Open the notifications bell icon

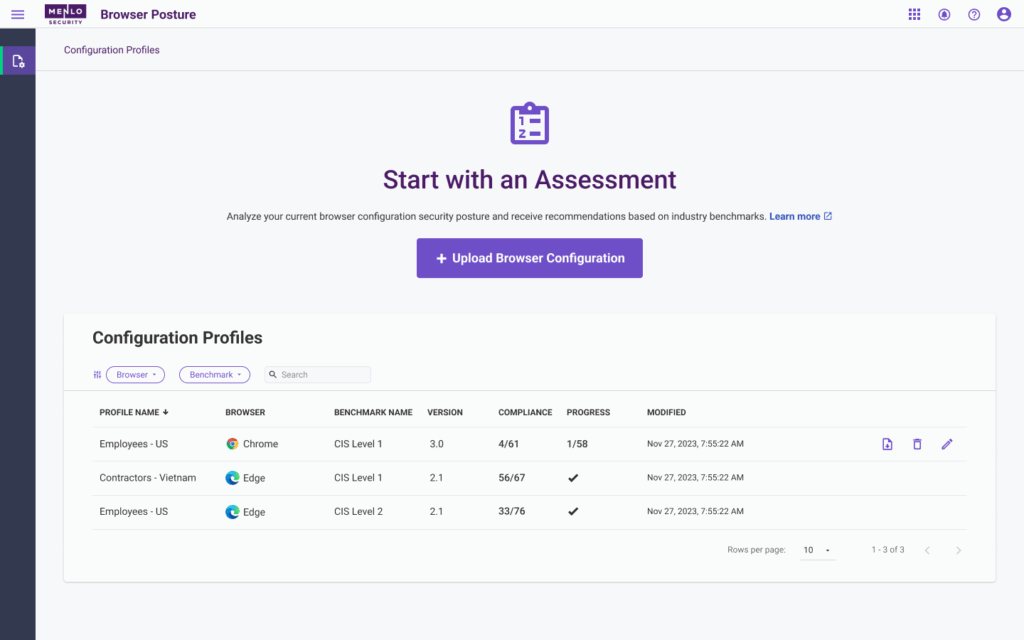click(944, 15)
